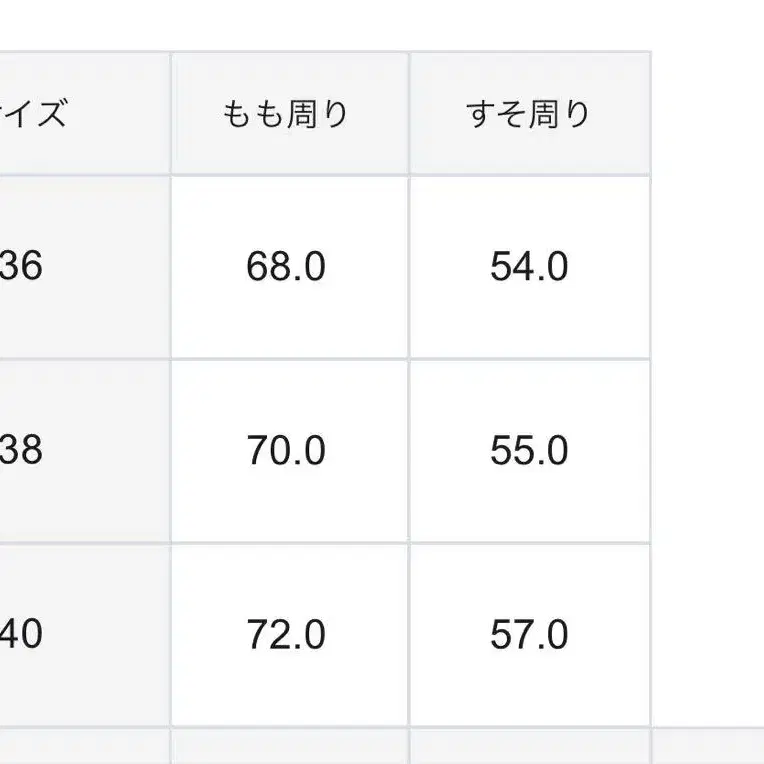The height and width of the screenshot is (764, 764).
Task: Click the cut-off cell at the bottom-right corner
Action: (708, 748)
